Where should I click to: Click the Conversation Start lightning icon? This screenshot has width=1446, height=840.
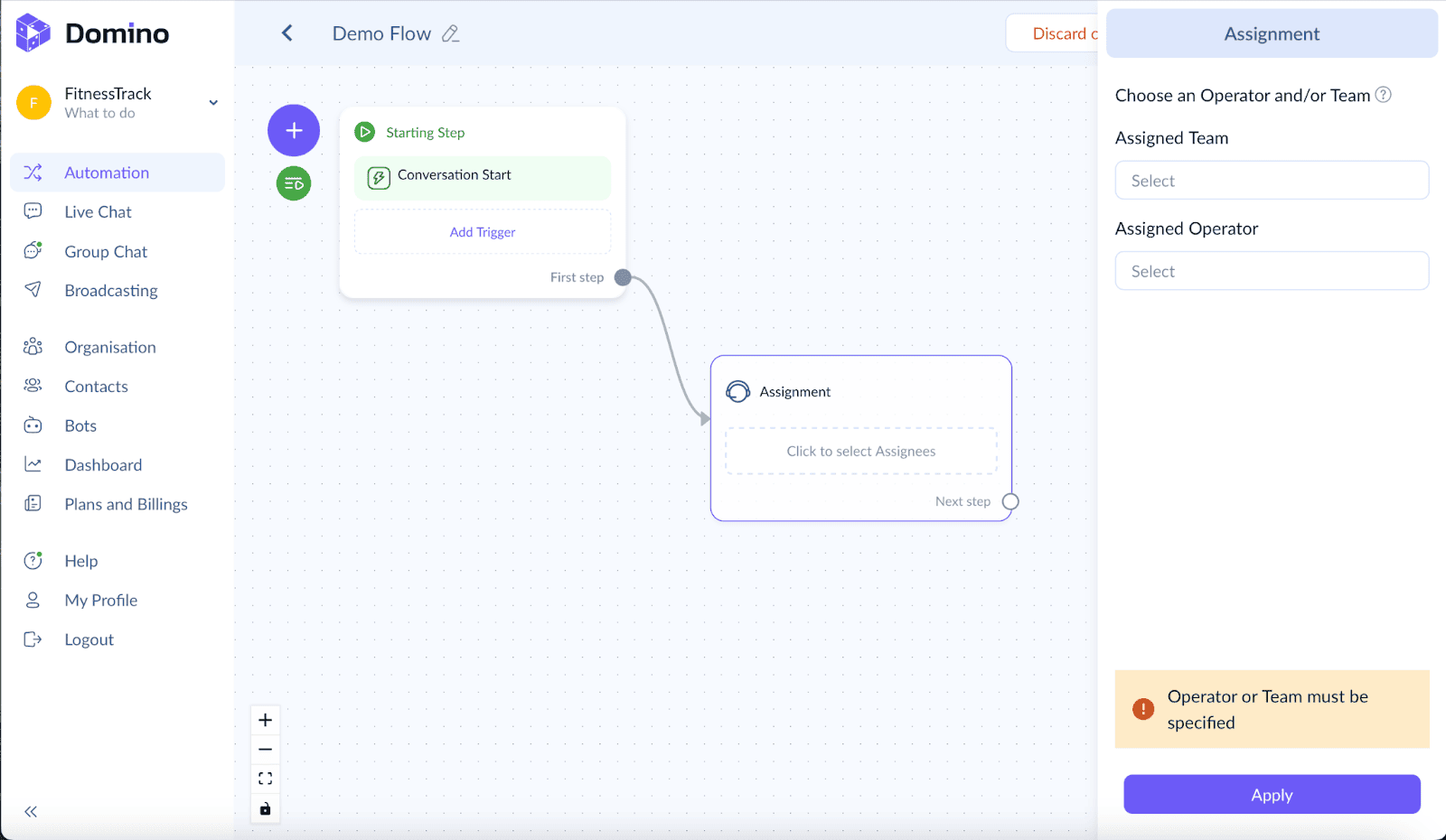click(x=379, y=178)
